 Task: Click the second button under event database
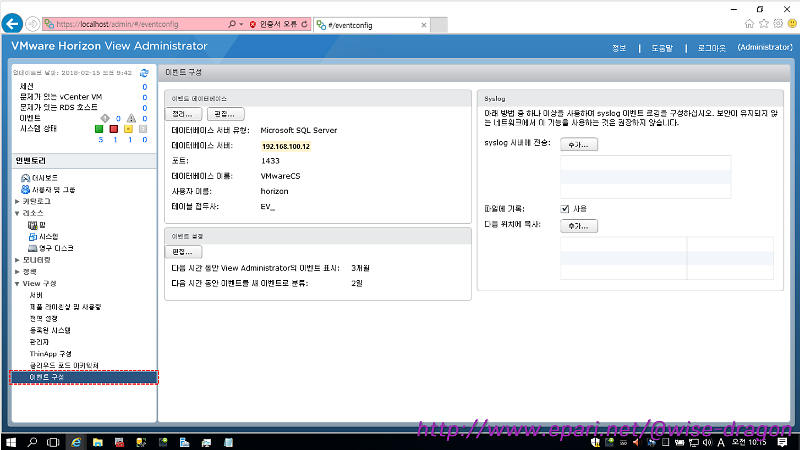click(x=226, y=114)
